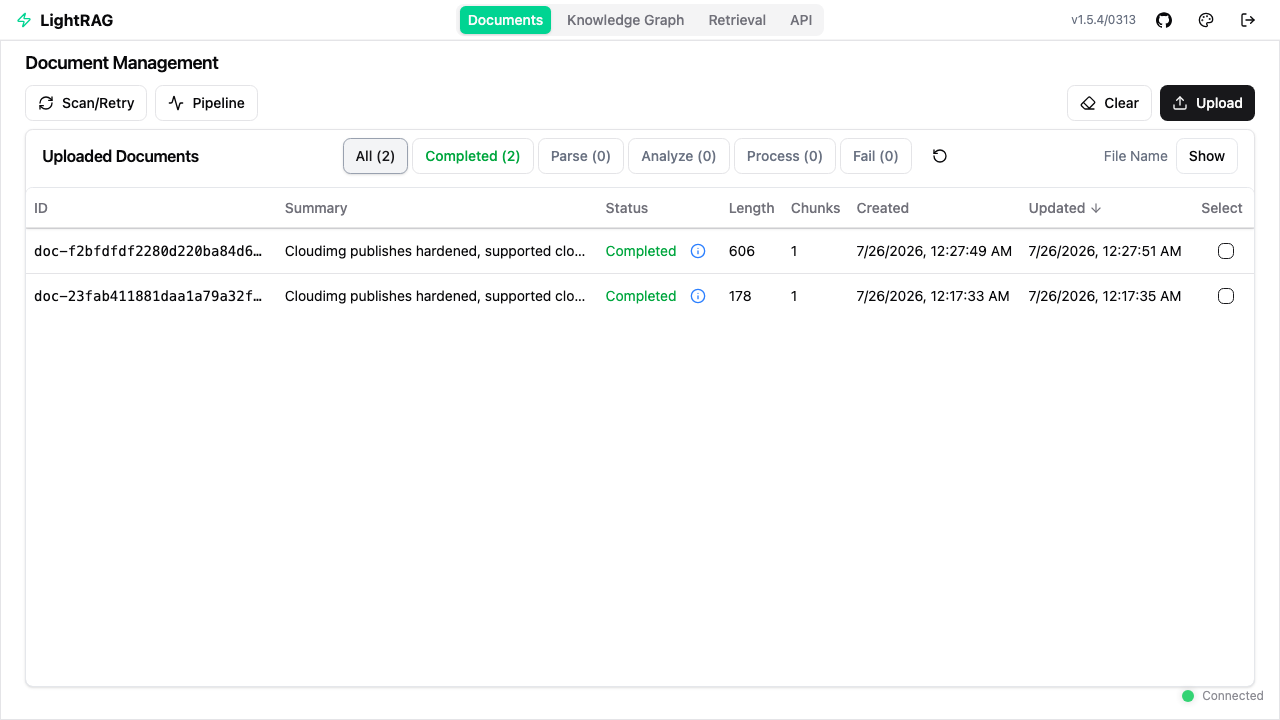The height and width of the screenshot is (720, 1280).
Task: Click the refresh documents icon
Action: coord(940,156)
